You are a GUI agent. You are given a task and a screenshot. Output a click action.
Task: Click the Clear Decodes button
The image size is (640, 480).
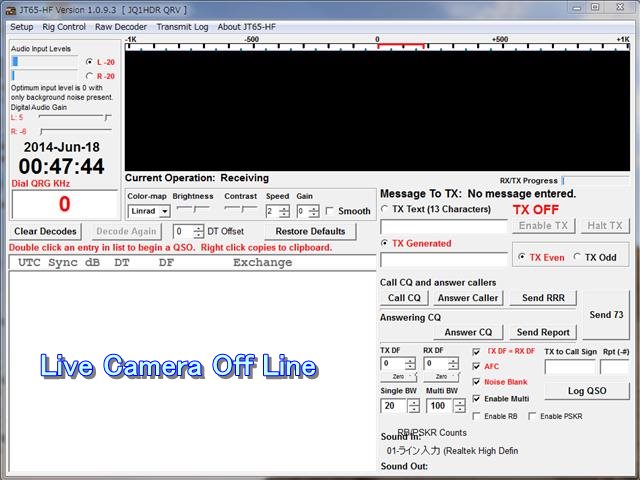click(45, 231)
